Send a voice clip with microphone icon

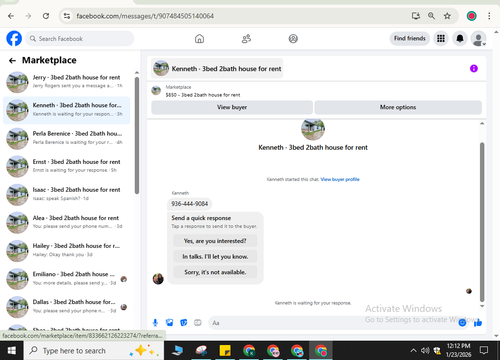(x=155, y=323)
